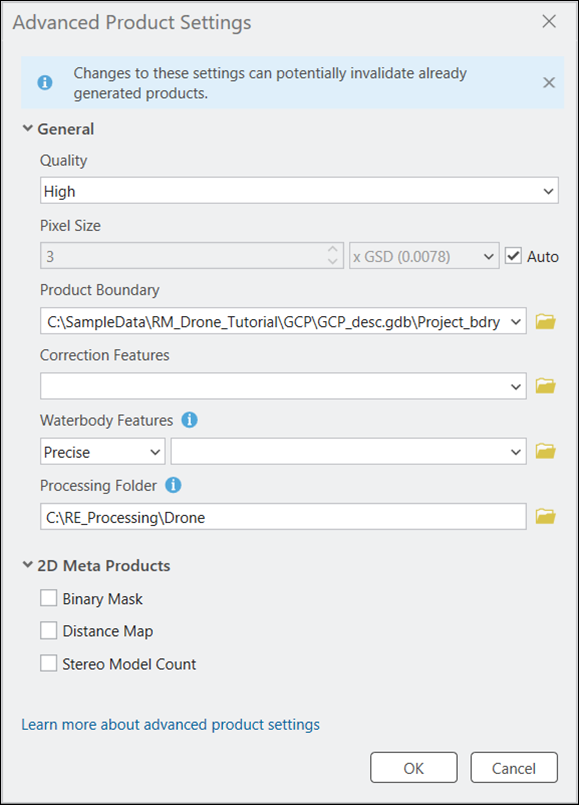Confirm settings with the OK button
This screenshot has width=579, height=805.
coord(413,768)
